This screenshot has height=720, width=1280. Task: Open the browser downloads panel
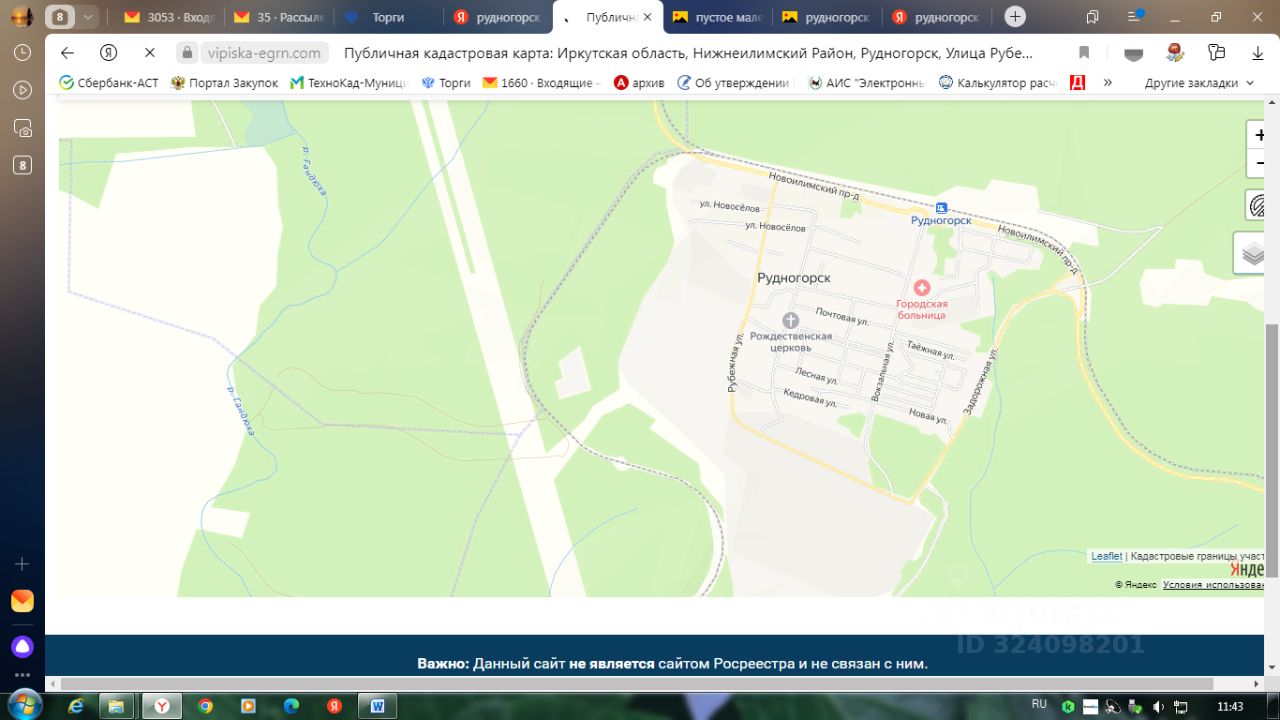click(x=1258, y=53)
